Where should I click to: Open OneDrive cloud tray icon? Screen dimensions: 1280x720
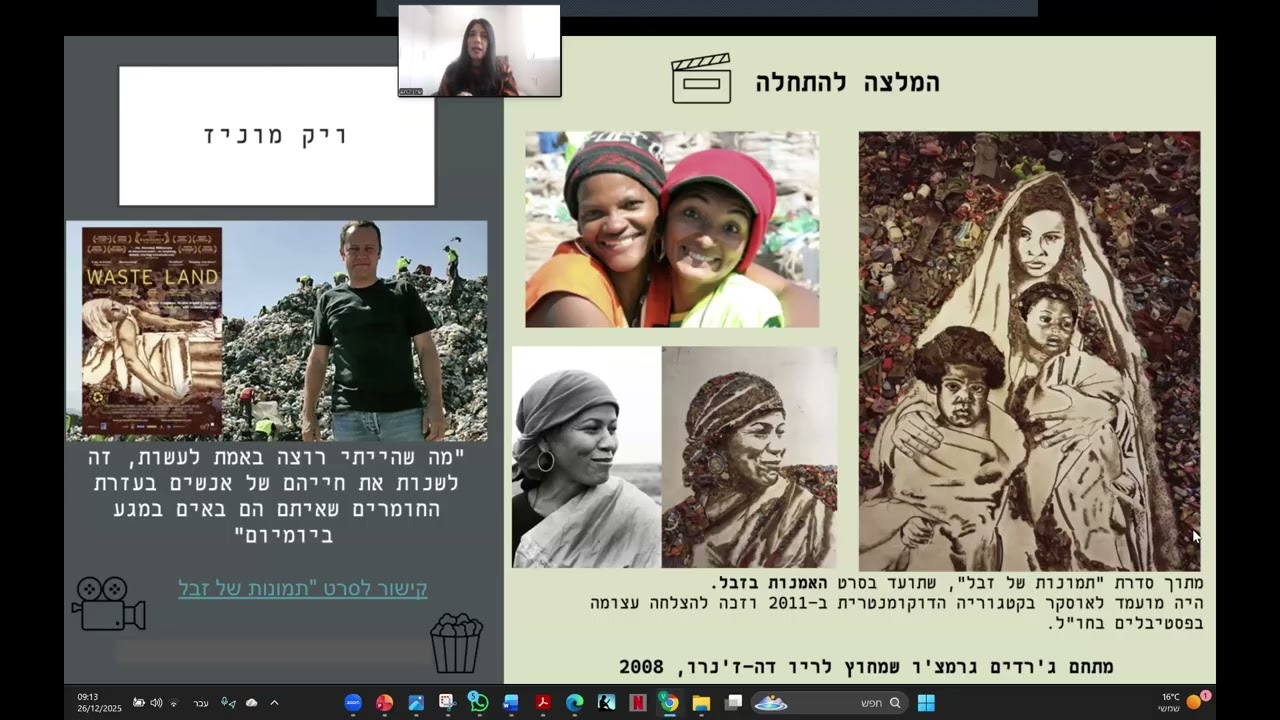click(251, 703)
